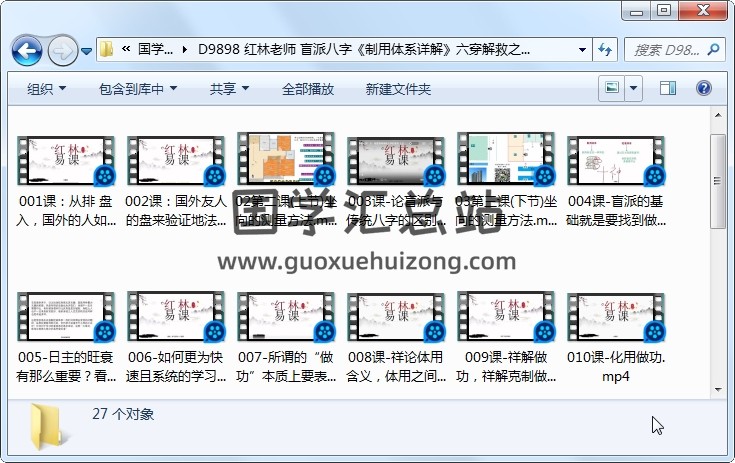Refresh the folder view
Screen dimensions: 735x463
(605, 50)
